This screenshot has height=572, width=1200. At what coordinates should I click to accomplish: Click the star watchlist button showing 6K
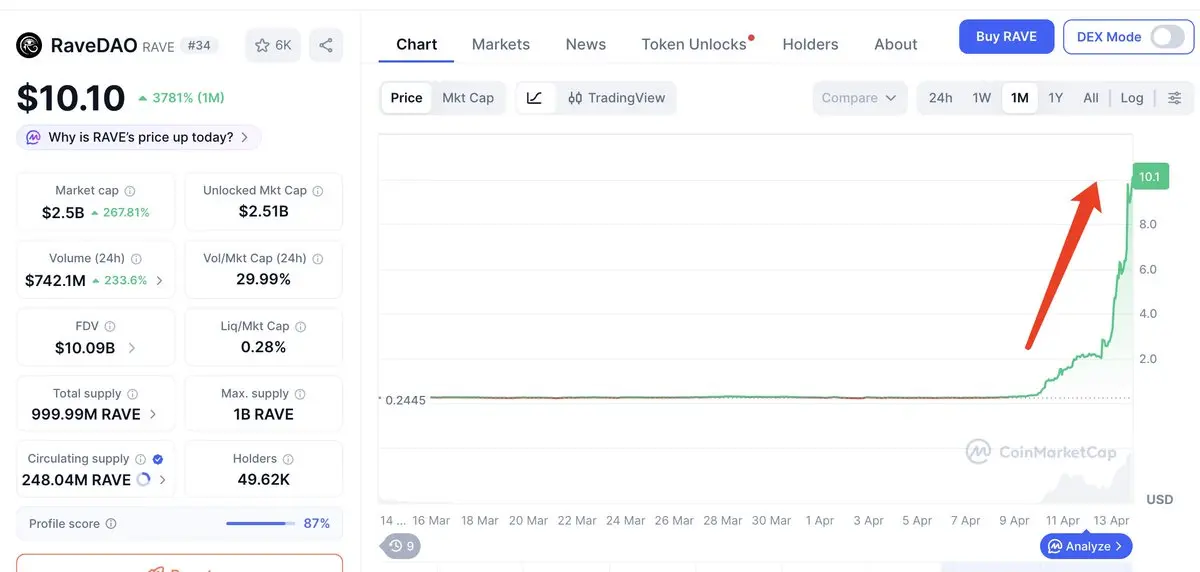(272, 45)
